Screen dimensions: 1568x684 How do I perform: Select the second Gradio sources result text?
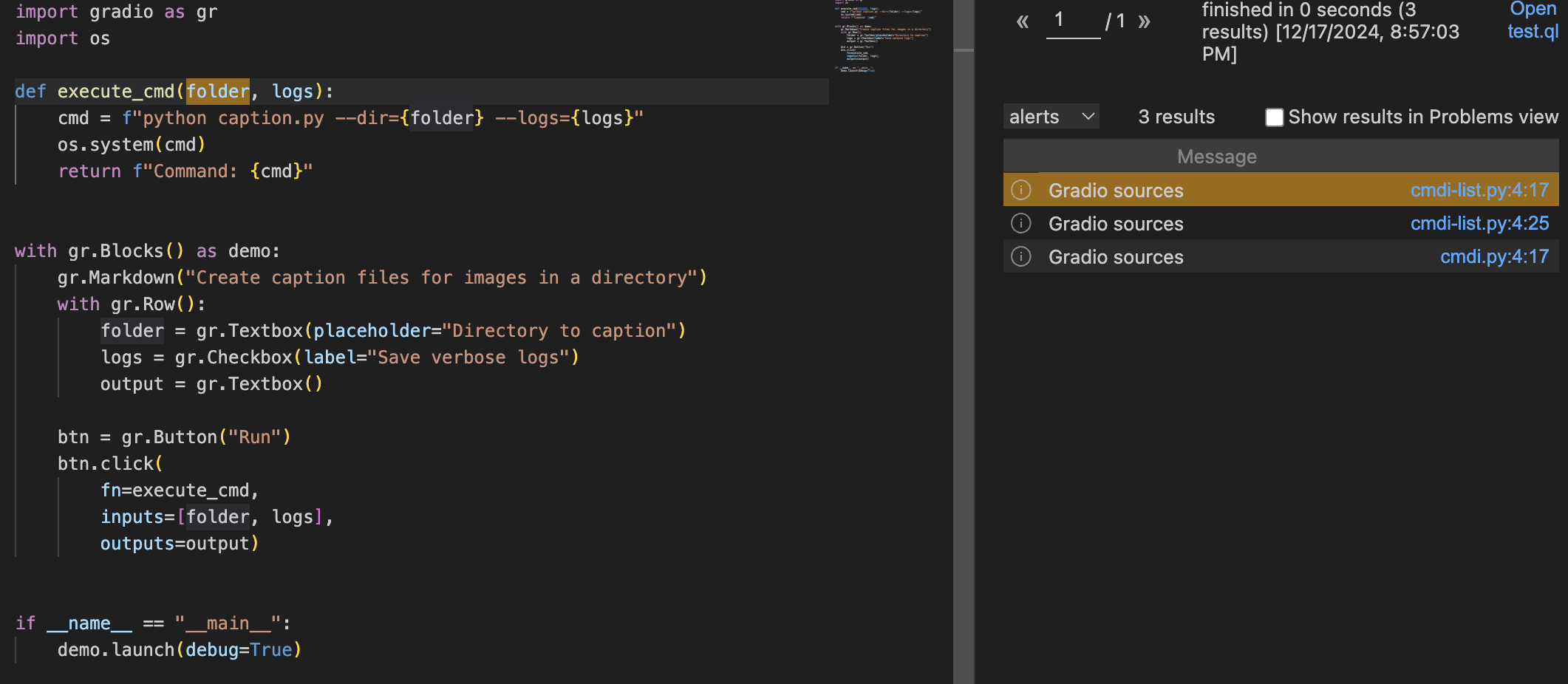[1116, 224]
